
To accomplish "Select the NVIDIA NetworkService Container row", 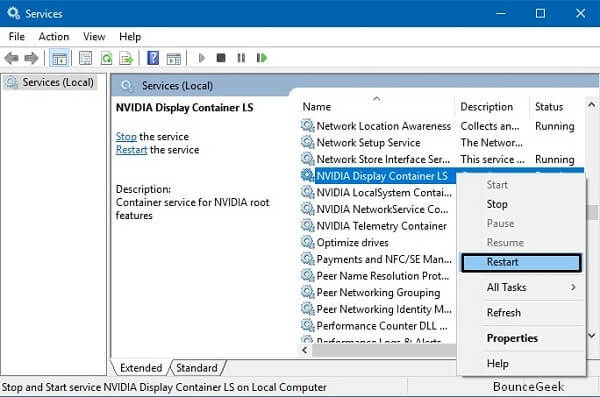I will click(377, 209).
